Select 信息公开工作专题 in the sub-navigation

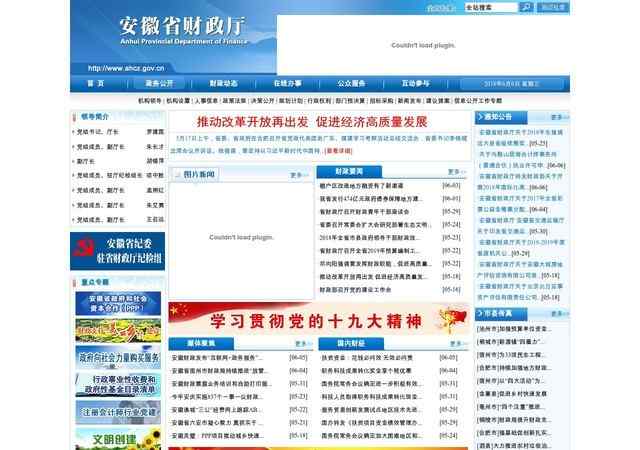click(478, 100)
